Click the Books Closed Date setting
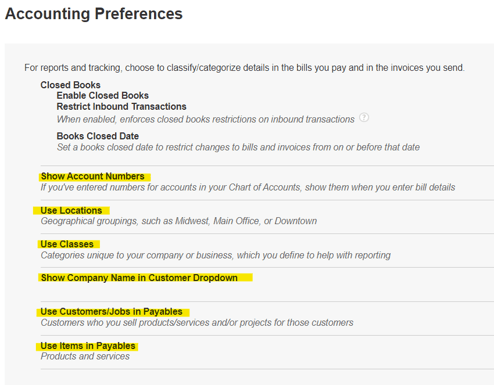Image resolution: width=494 pixels, height=385 pixels. coord(97,136)
